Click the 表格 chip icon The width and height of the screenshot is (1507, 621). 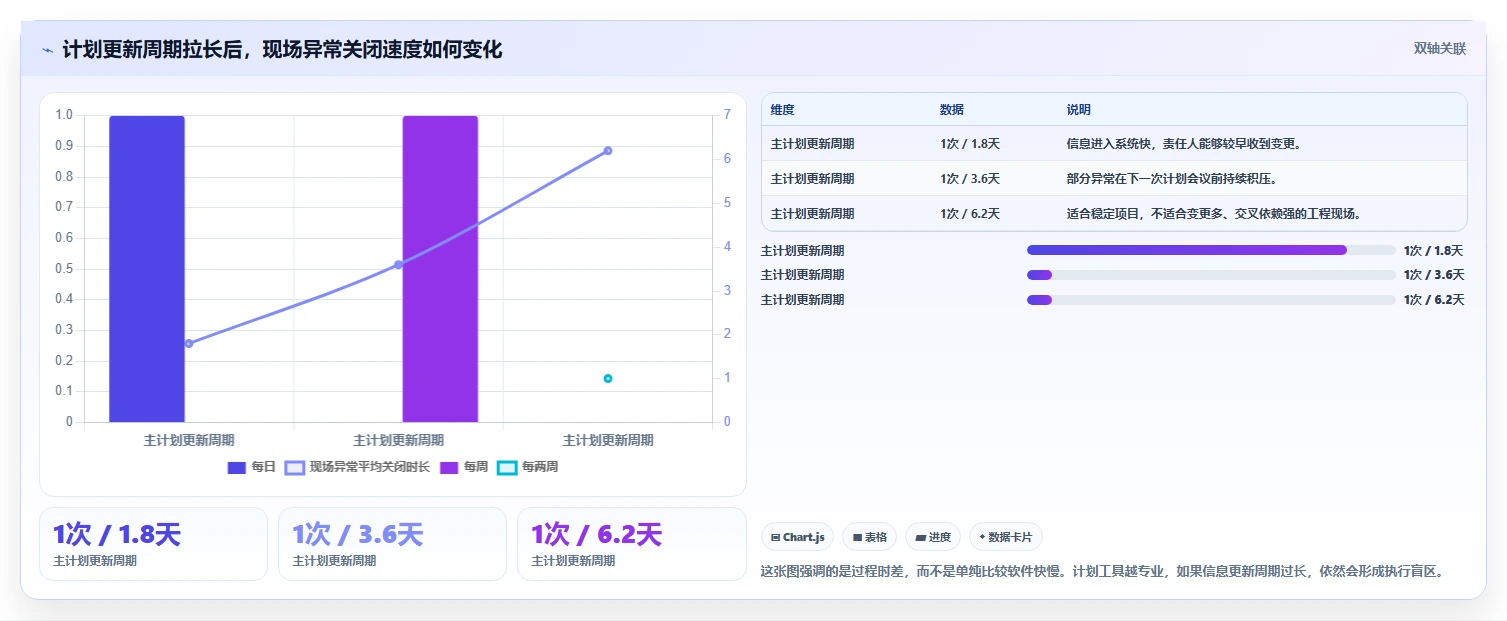click(x=857, y=537)
